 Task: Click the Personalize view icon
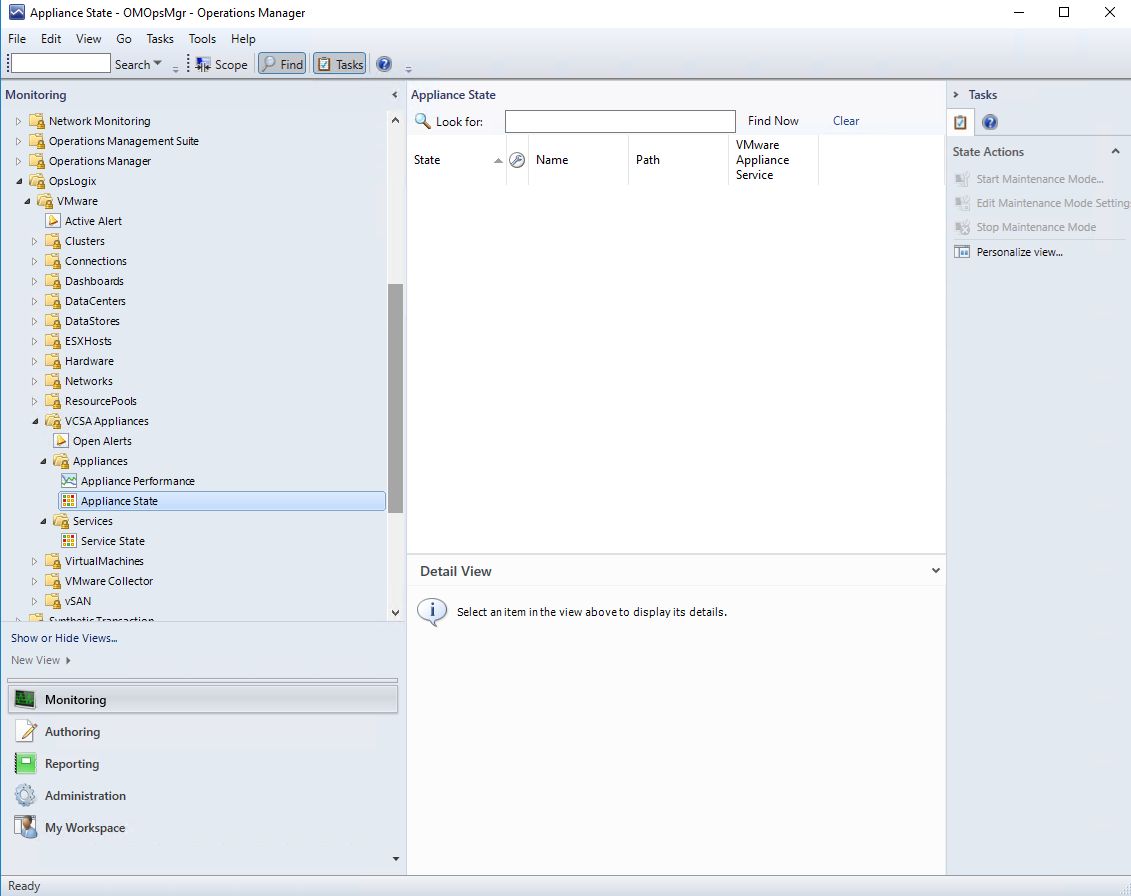coord(961,252)
